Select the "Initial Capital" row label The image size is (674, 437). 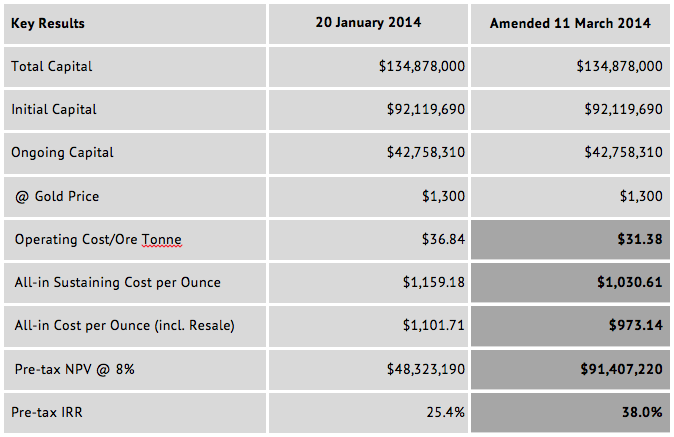[x=54, y=109]
